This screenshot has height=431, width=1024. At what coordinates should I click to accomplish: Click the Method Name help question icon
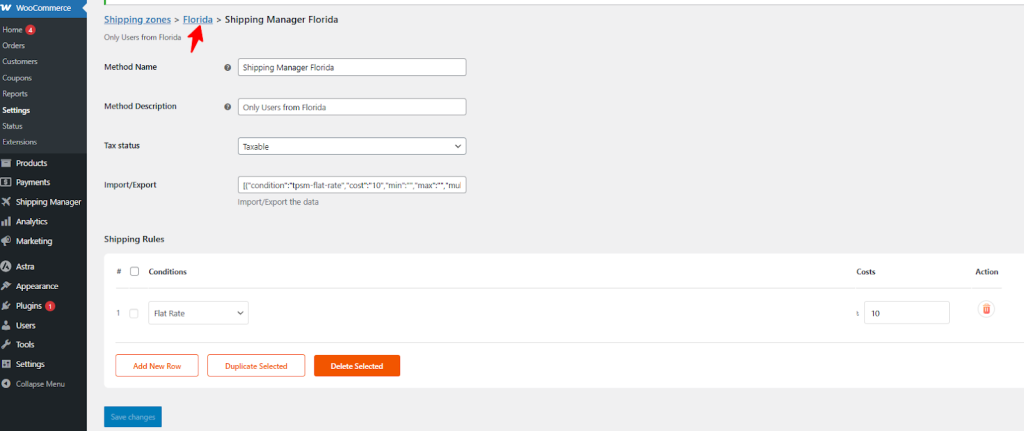tap(228, 68)
